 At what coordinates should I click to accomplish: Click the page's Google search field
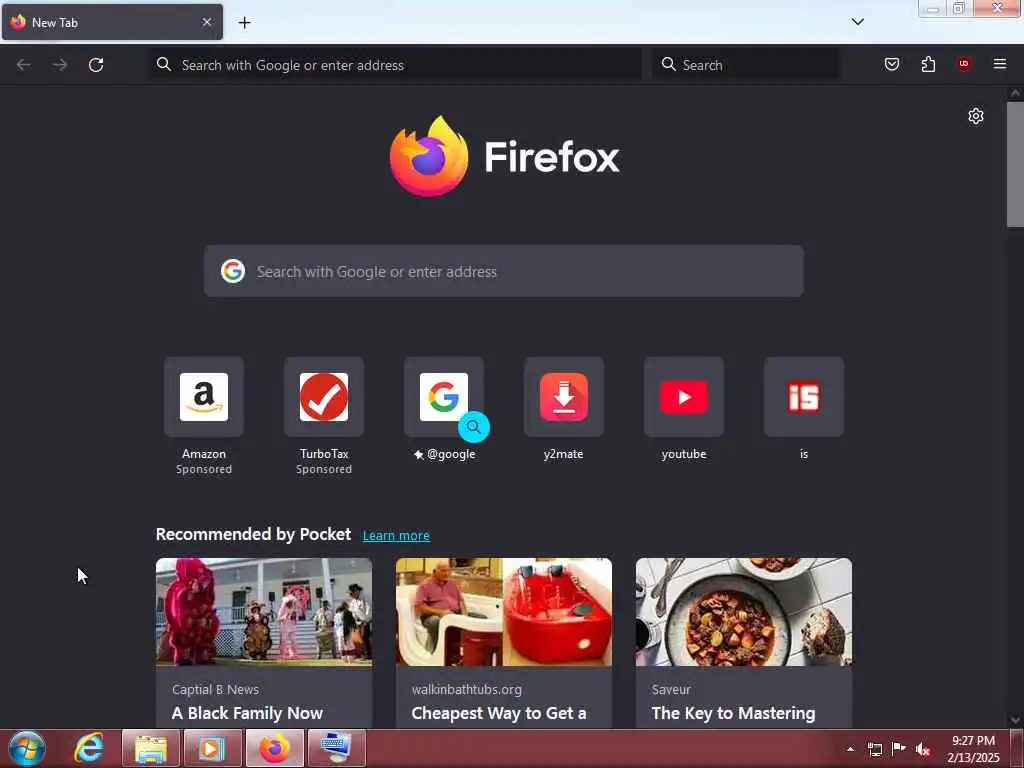click(x=504, y=271)
